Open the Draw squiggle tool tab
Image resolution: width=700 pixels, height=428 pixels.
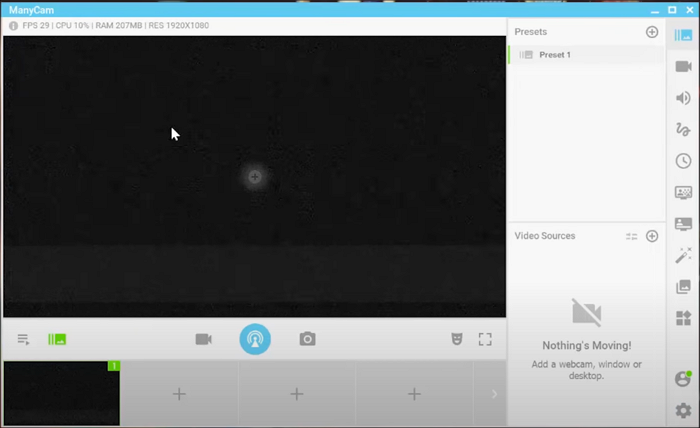(683, 129)
